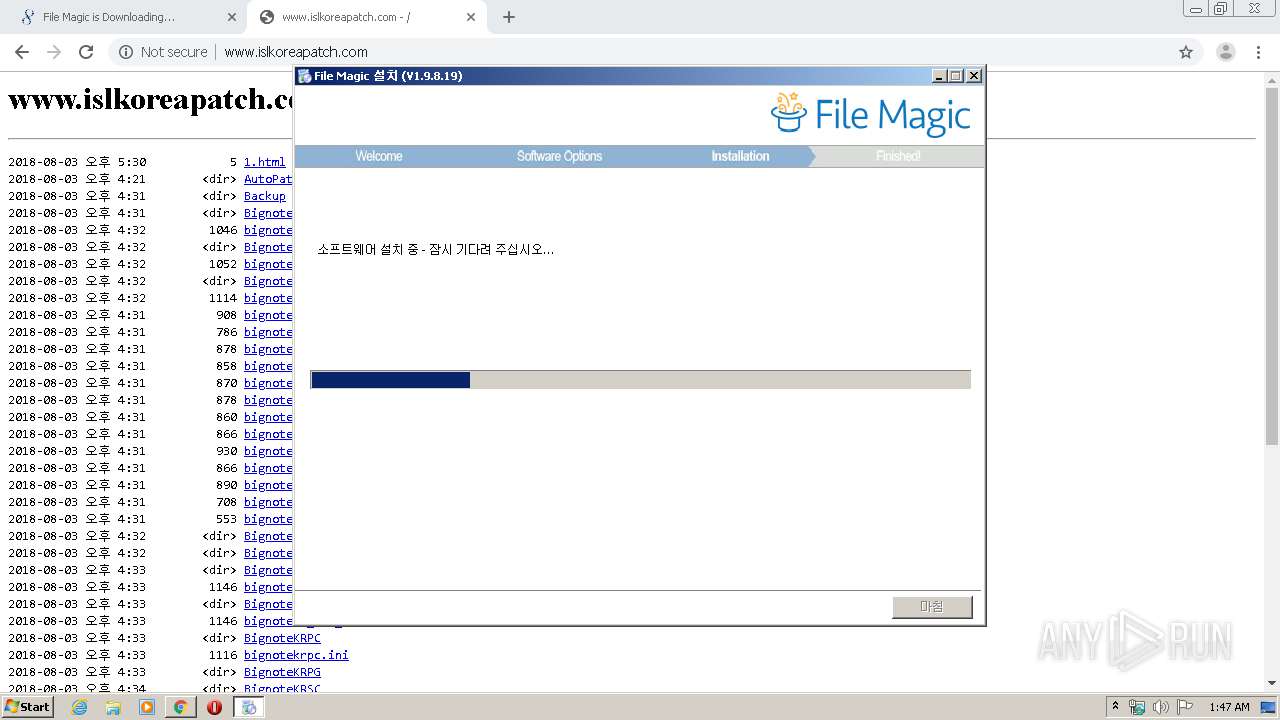This screenshot has width=1280, height=720.
Task: Open Windows Explorer from taskbar
Action: click(x=113, y=707)
